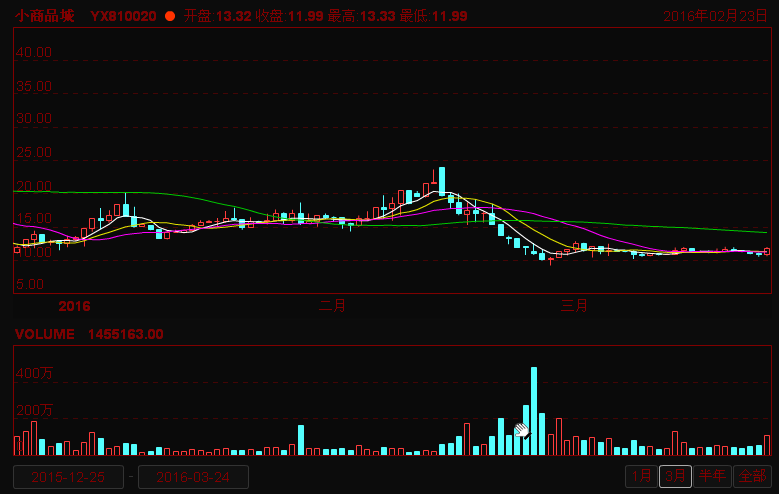779x494 pixels.
Task: Click the 2016 year marker on axis
Action: pos(74,305)
